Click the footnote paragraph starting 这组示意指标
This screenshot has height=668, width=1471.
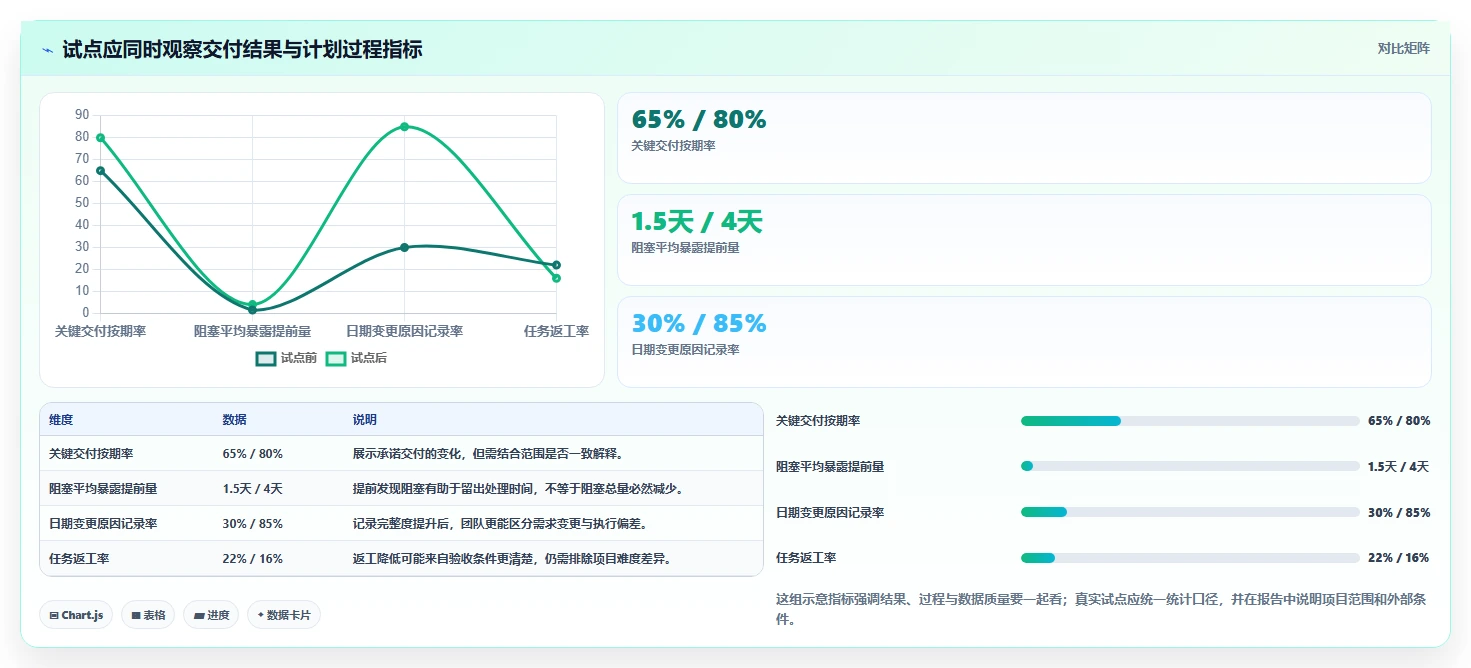point(1101,609)
